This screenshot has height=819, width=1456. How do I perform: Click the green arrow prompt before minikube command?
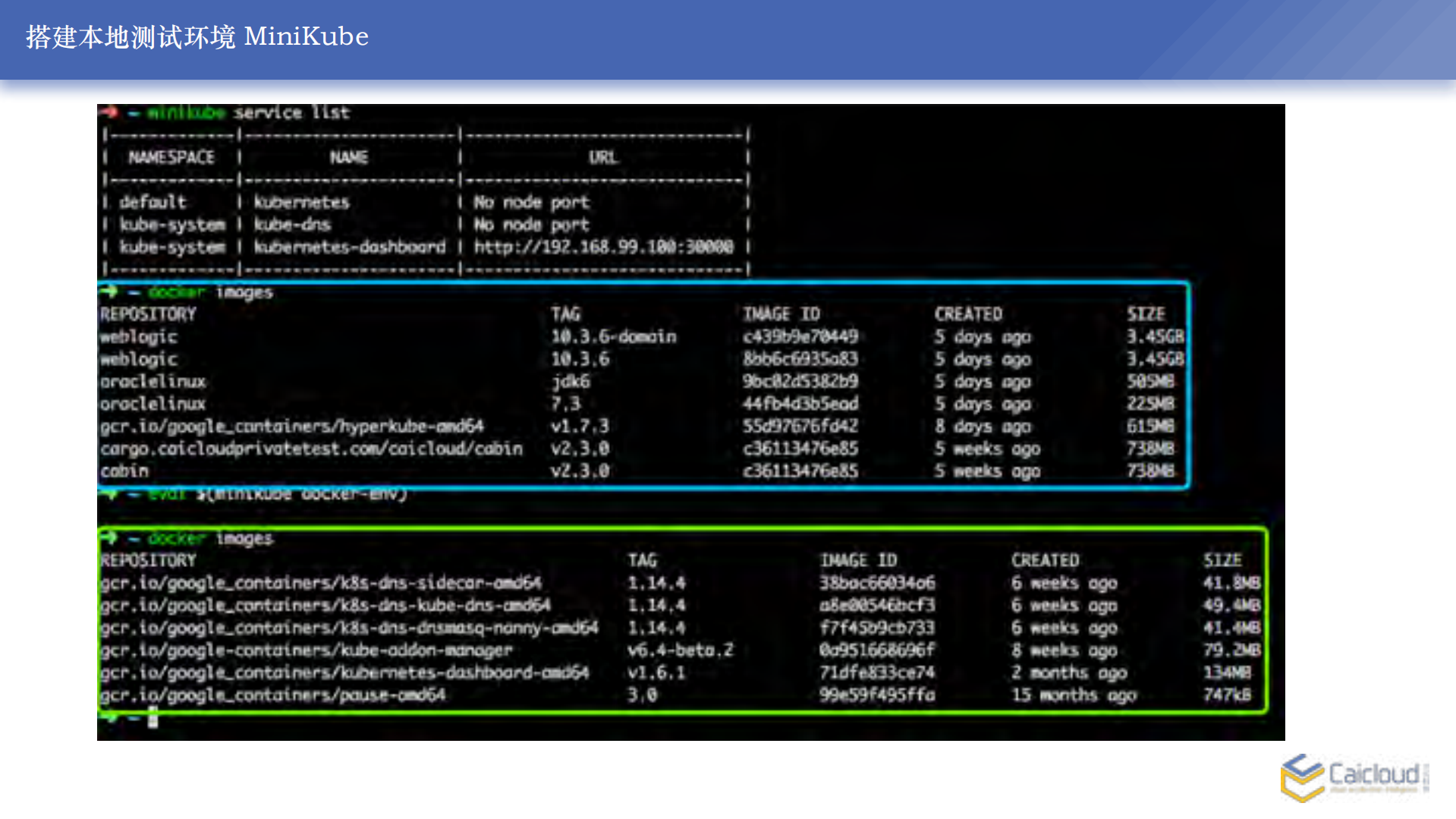(x=108, y=112)
